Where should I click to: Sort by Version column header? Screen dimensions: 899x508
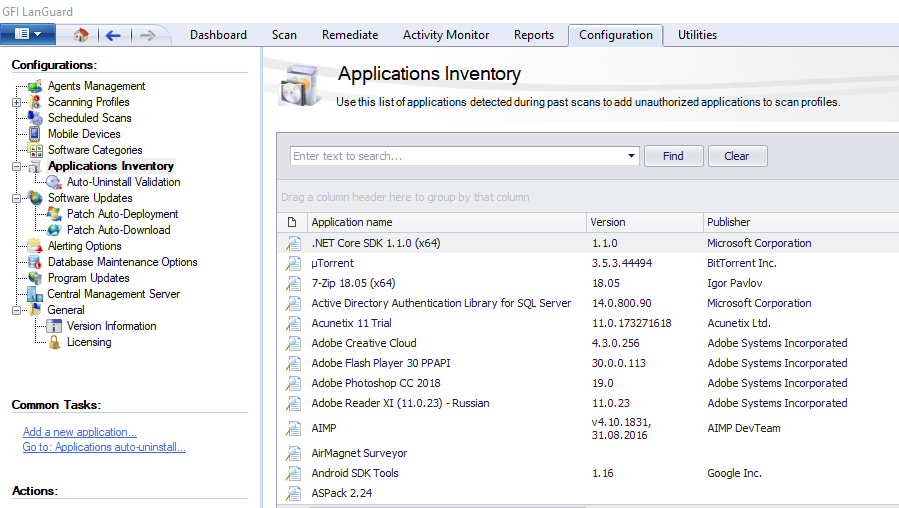tap(644, 222)
